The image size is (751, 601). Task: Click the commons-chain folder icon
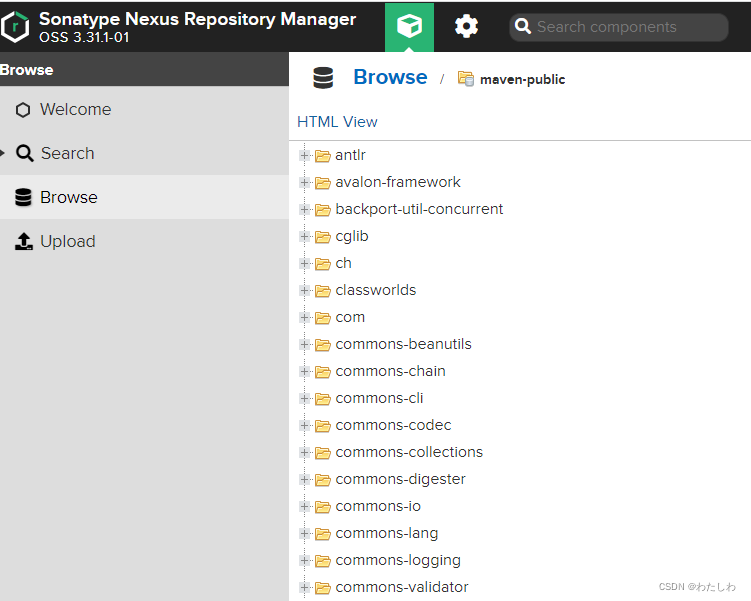pos(323,372)
